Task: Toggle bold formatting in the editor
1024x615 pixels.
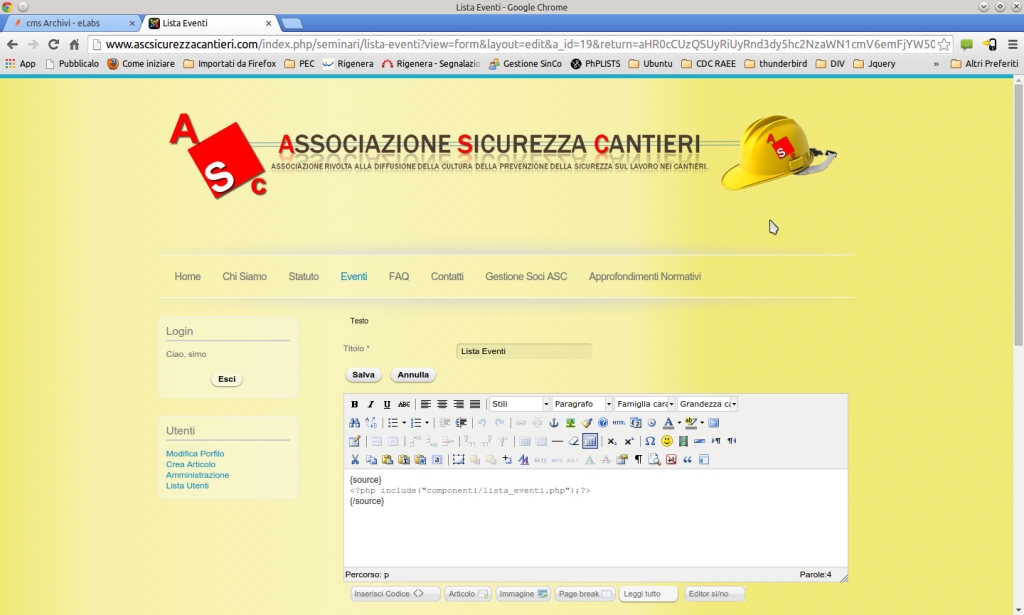Action: pos(355,404)
